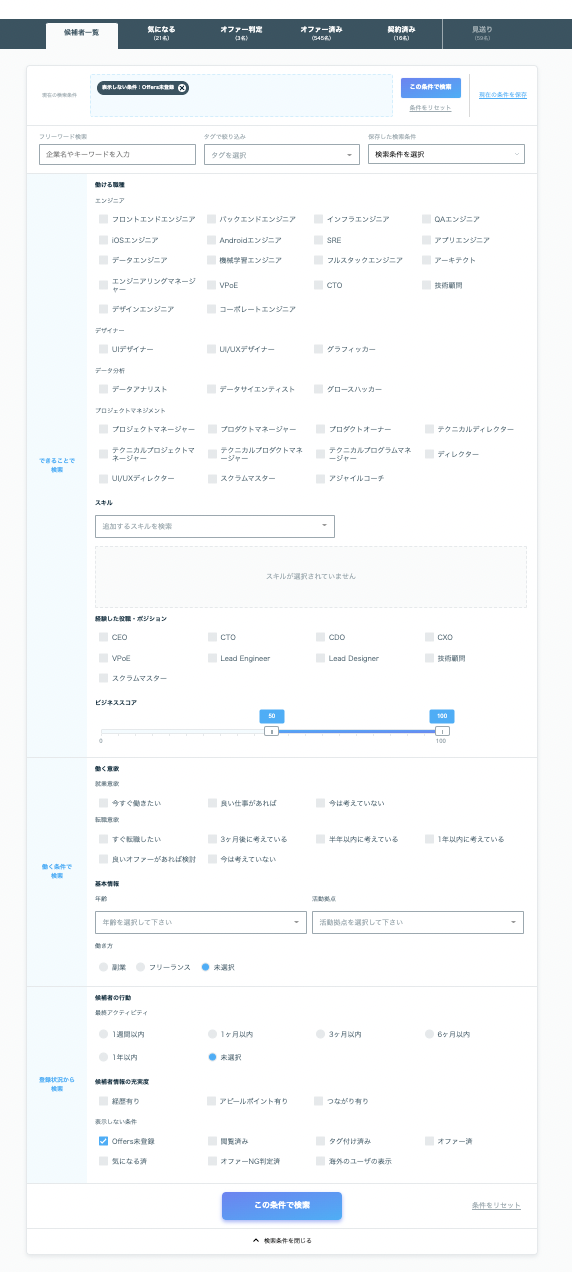Check the フロントエンドエンジニア checkbox
This screenshot has width=572, height=1272.
(x=103, y=219)
